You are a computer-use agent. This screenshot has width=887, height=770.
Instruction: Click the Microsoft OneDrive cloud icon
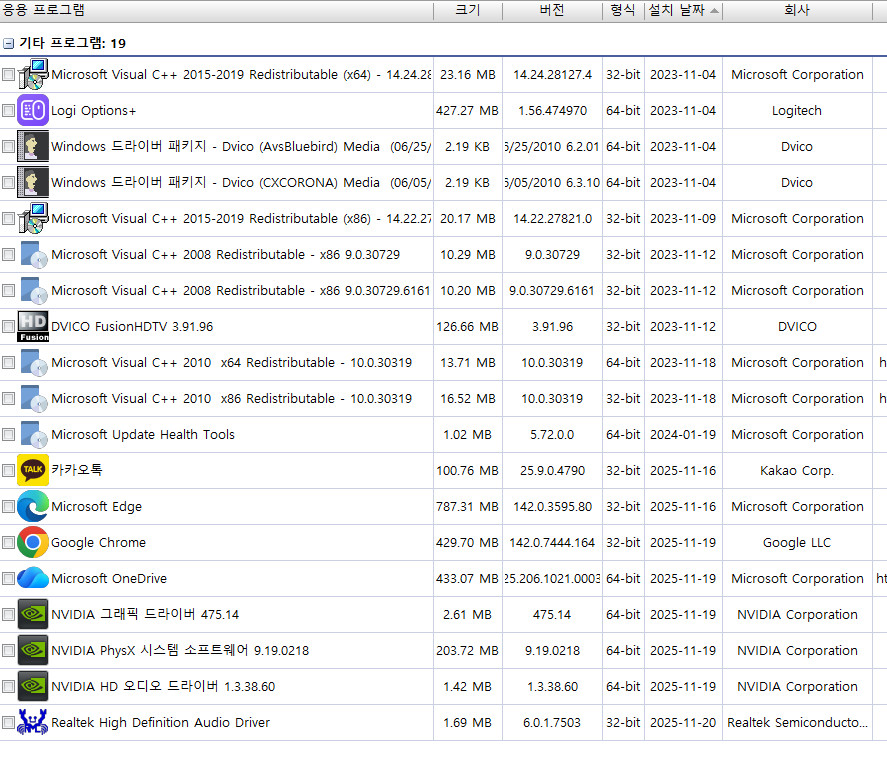33,579
